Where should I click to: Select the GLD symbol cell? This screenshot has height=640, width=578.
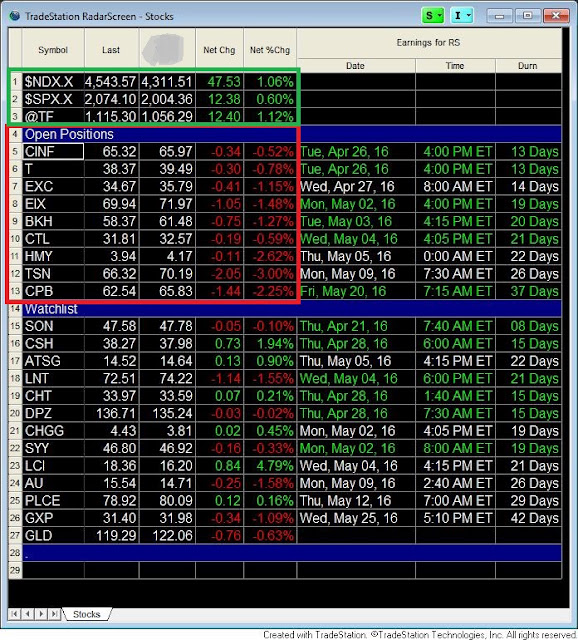point(53,536)
